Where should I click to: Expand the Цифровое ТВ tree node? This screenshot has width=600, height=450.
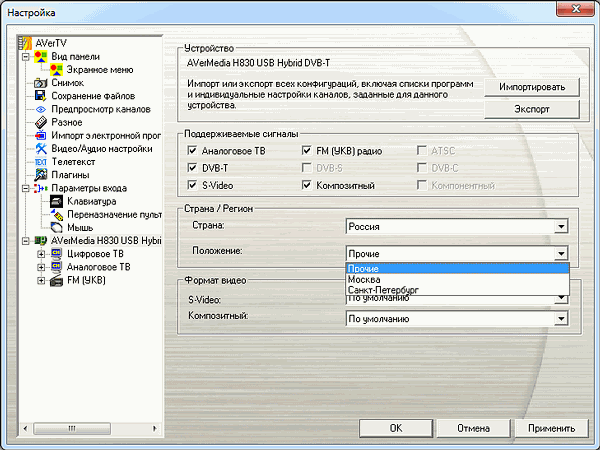point(41,254)
